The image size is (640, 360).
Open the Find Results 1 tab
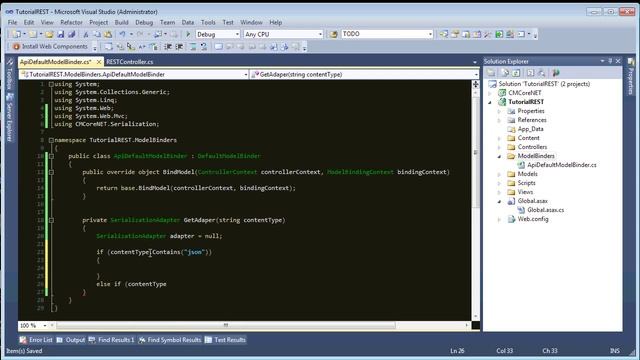[x=111, y=340]
